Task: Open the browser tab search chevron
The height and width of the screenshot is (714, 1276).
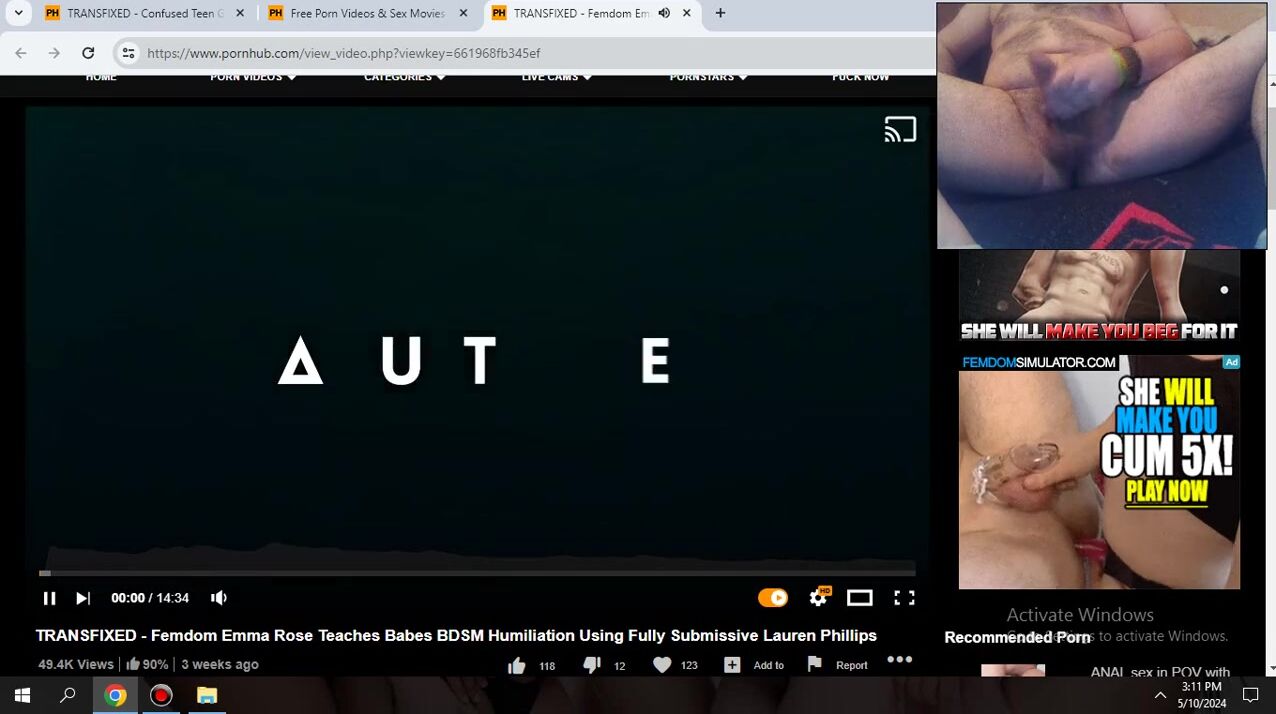Action: (18, 13)
